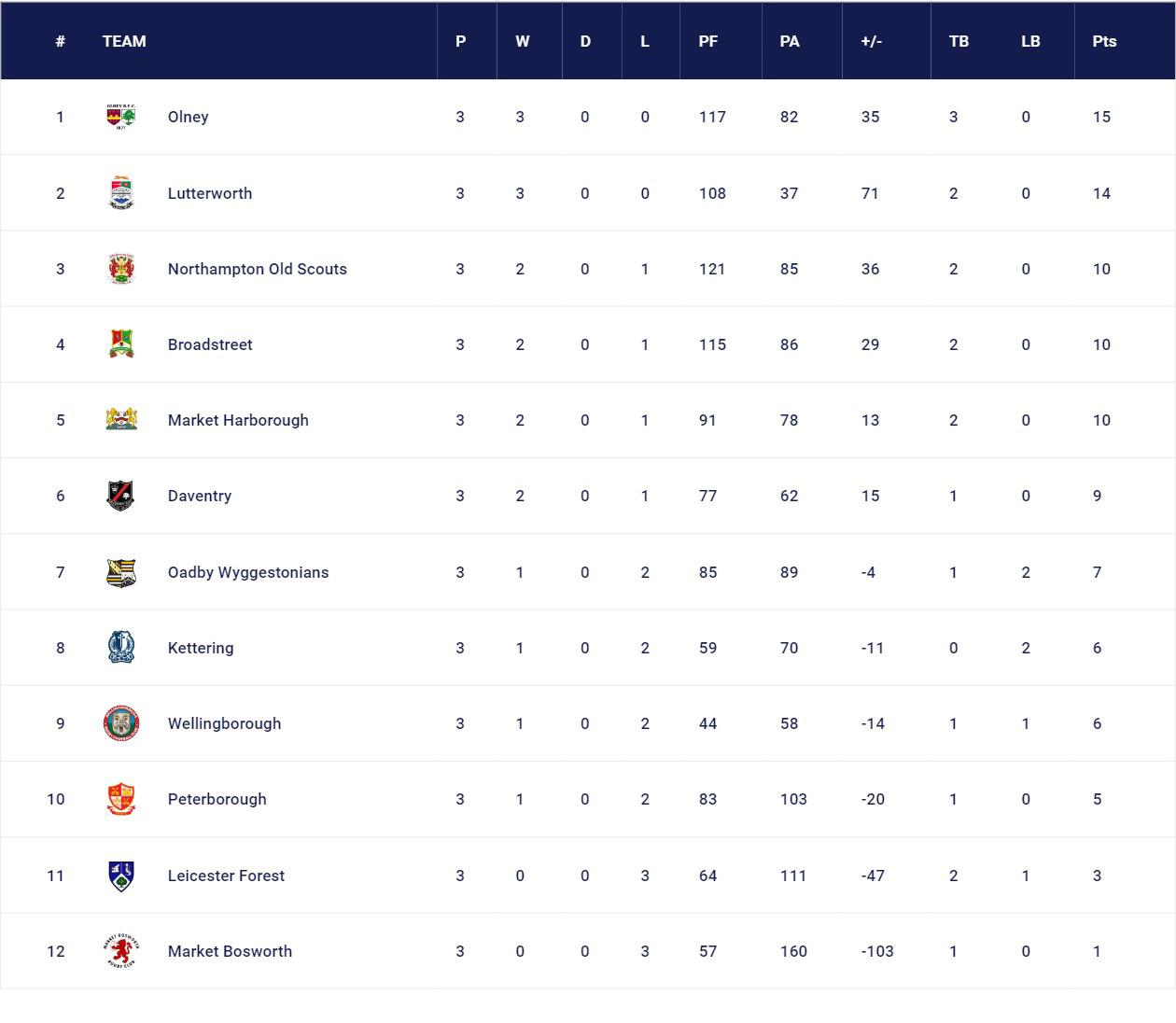This screenshot has height=1023, width=1176.
Task: Click the TEAM column header
Action: [x=124, y=41]
